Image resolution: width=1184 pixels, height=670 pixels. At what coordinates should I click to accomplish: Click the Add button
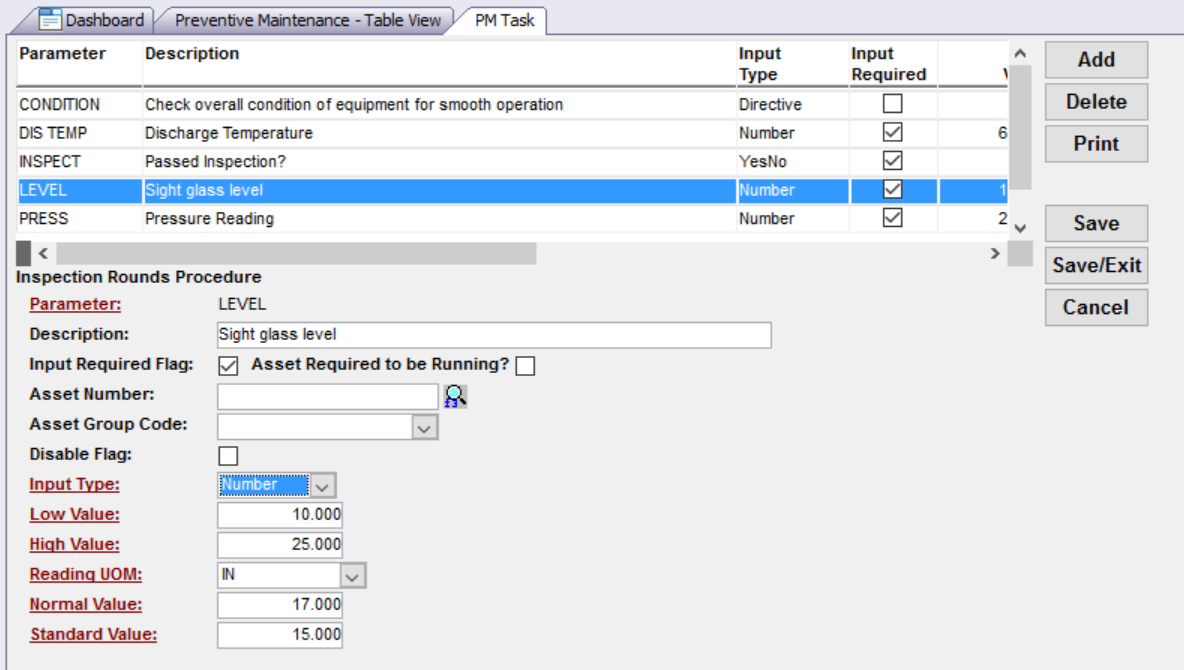[x=1096, y=60]
